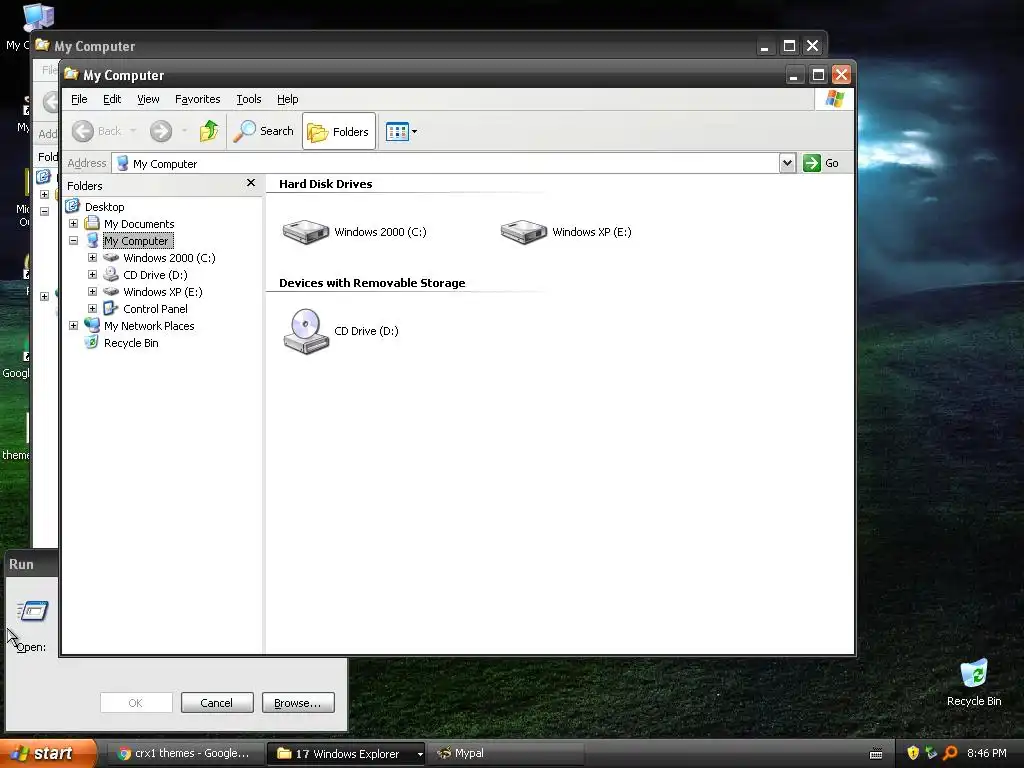This screenshot has height=768, width=1024.
Task: Open the File menu
Action: click(x=79, y=99)
